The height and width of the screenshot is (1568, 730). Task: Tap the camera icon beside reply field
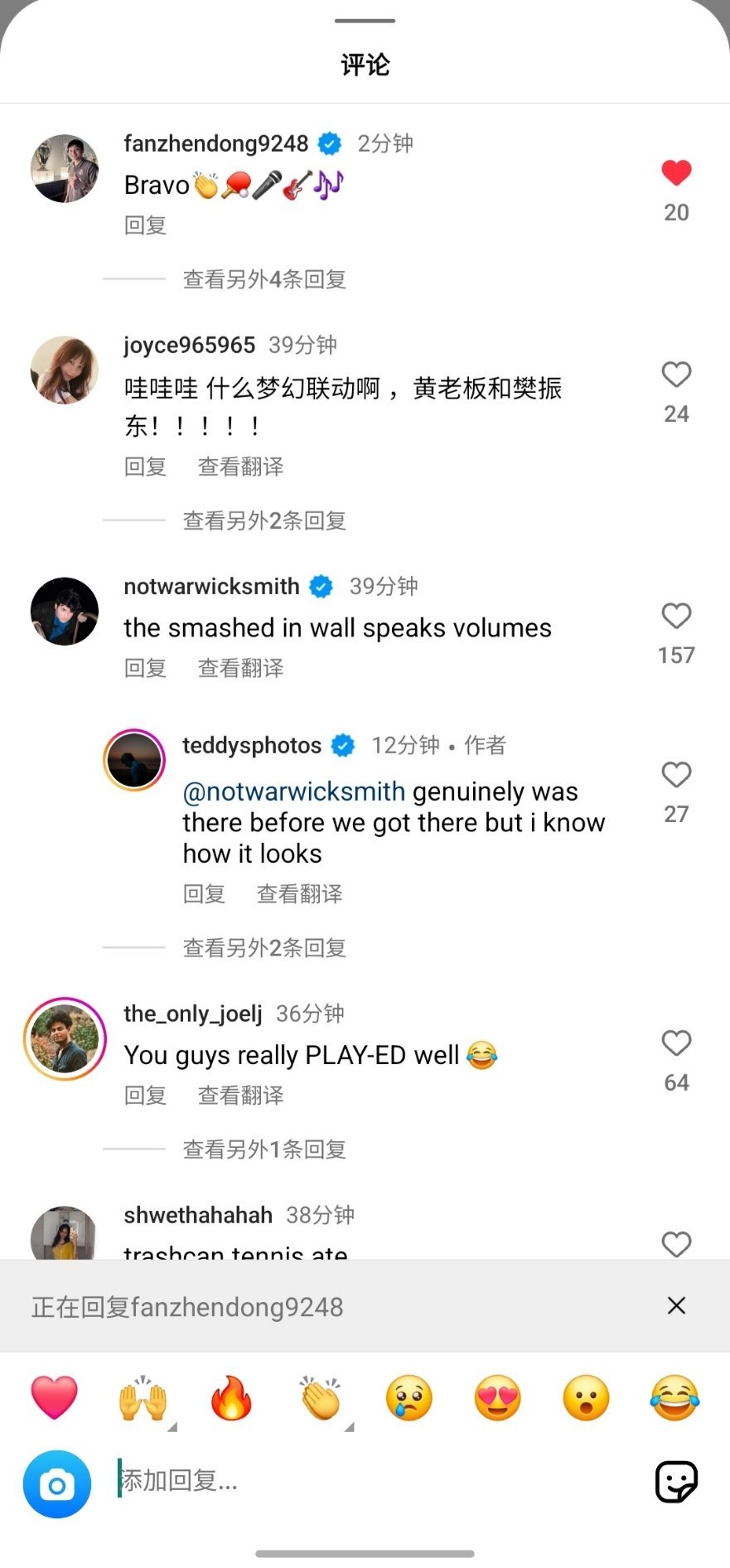56,1483
